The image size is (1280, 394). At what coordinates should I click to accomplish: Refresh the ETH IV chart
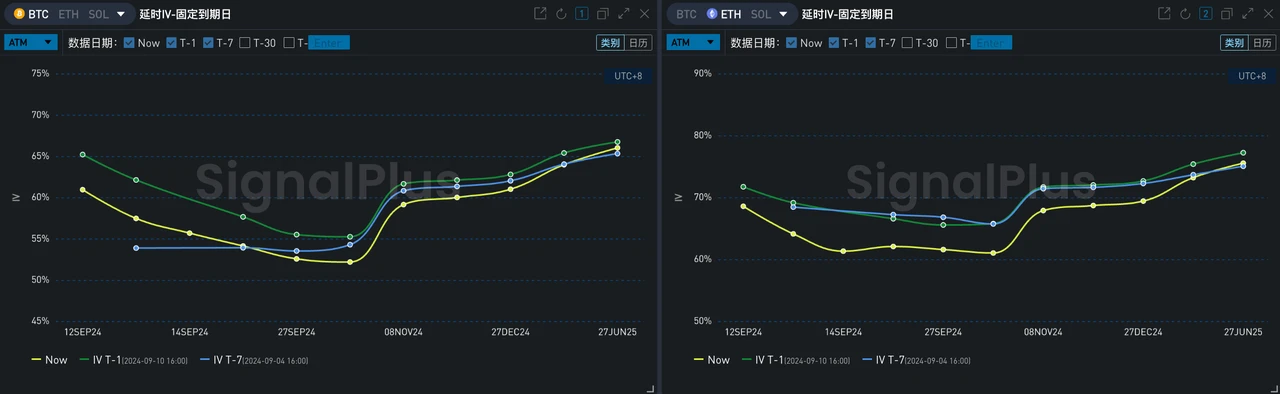point(1185,14)
